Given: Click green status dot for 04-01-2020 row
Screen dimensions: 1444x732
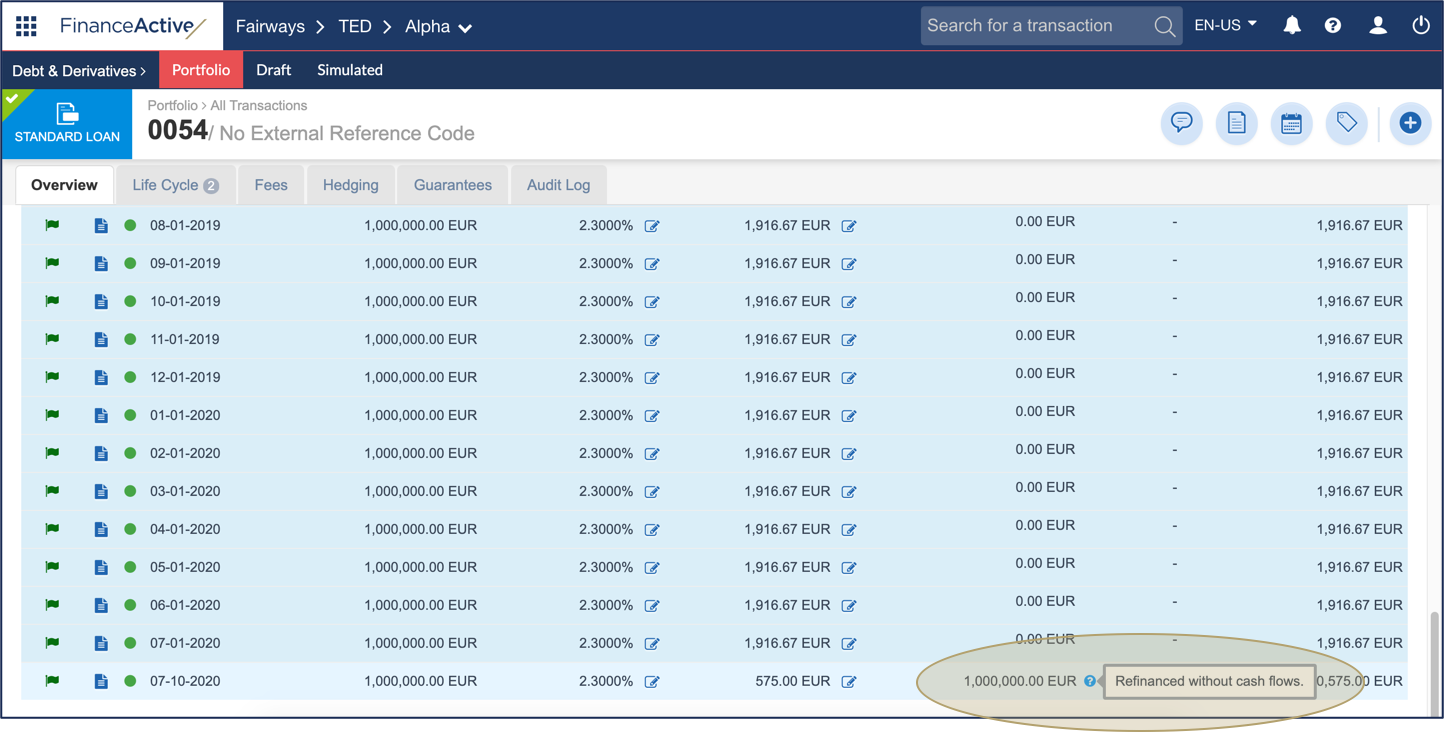Looking at the screenshot, I should [130, 529].
